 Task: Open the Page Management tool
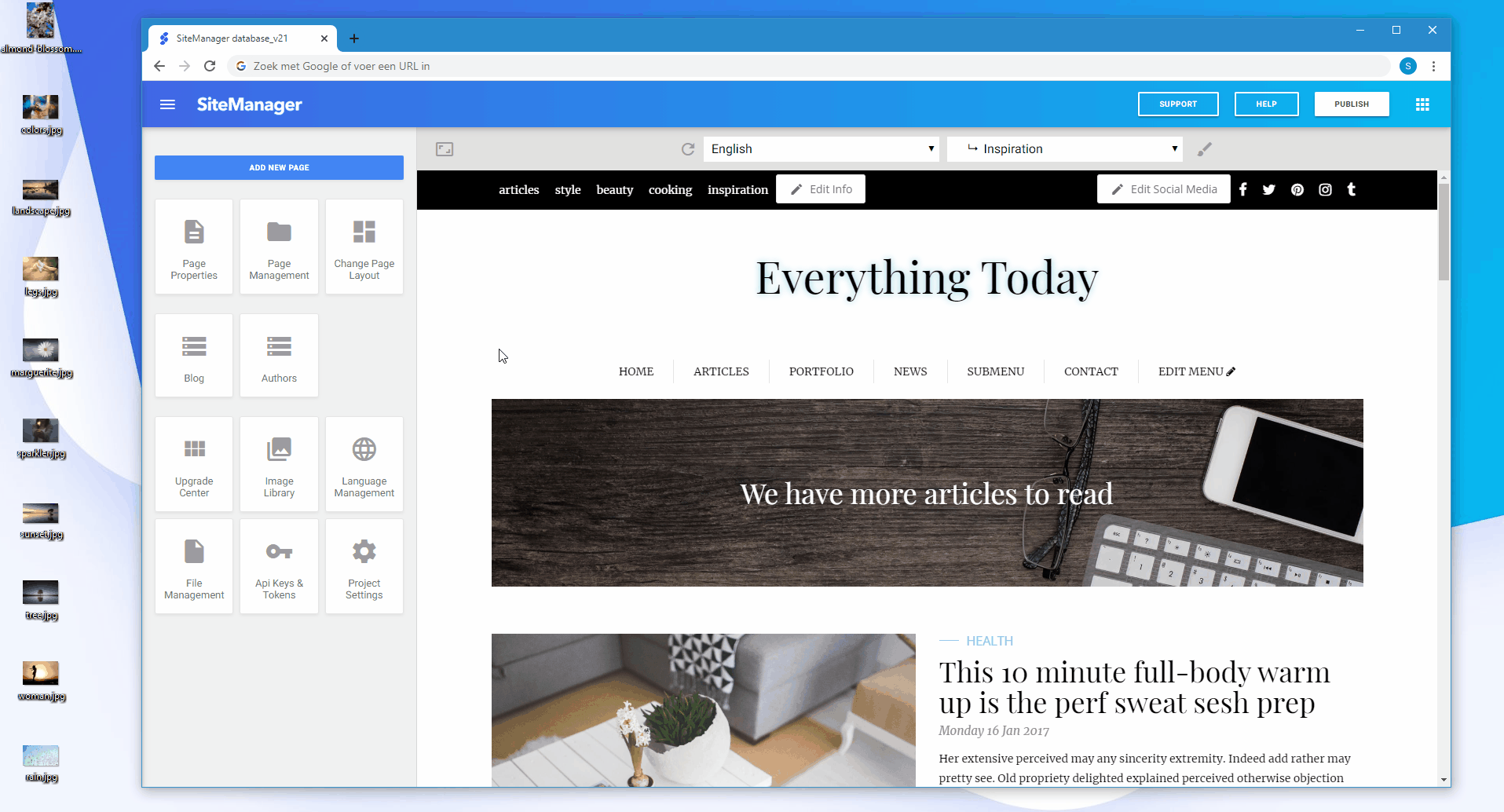point(279,246)
